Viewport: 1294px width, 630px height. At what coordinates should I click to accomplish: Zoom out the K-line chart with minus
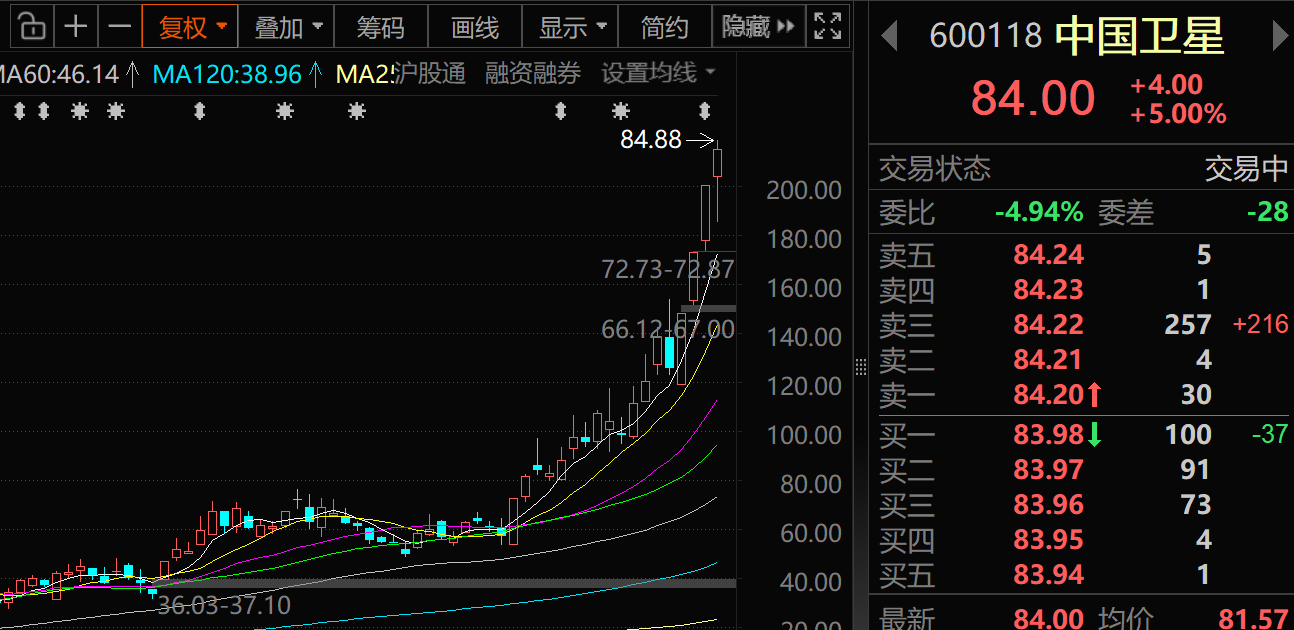coord(119,26)
